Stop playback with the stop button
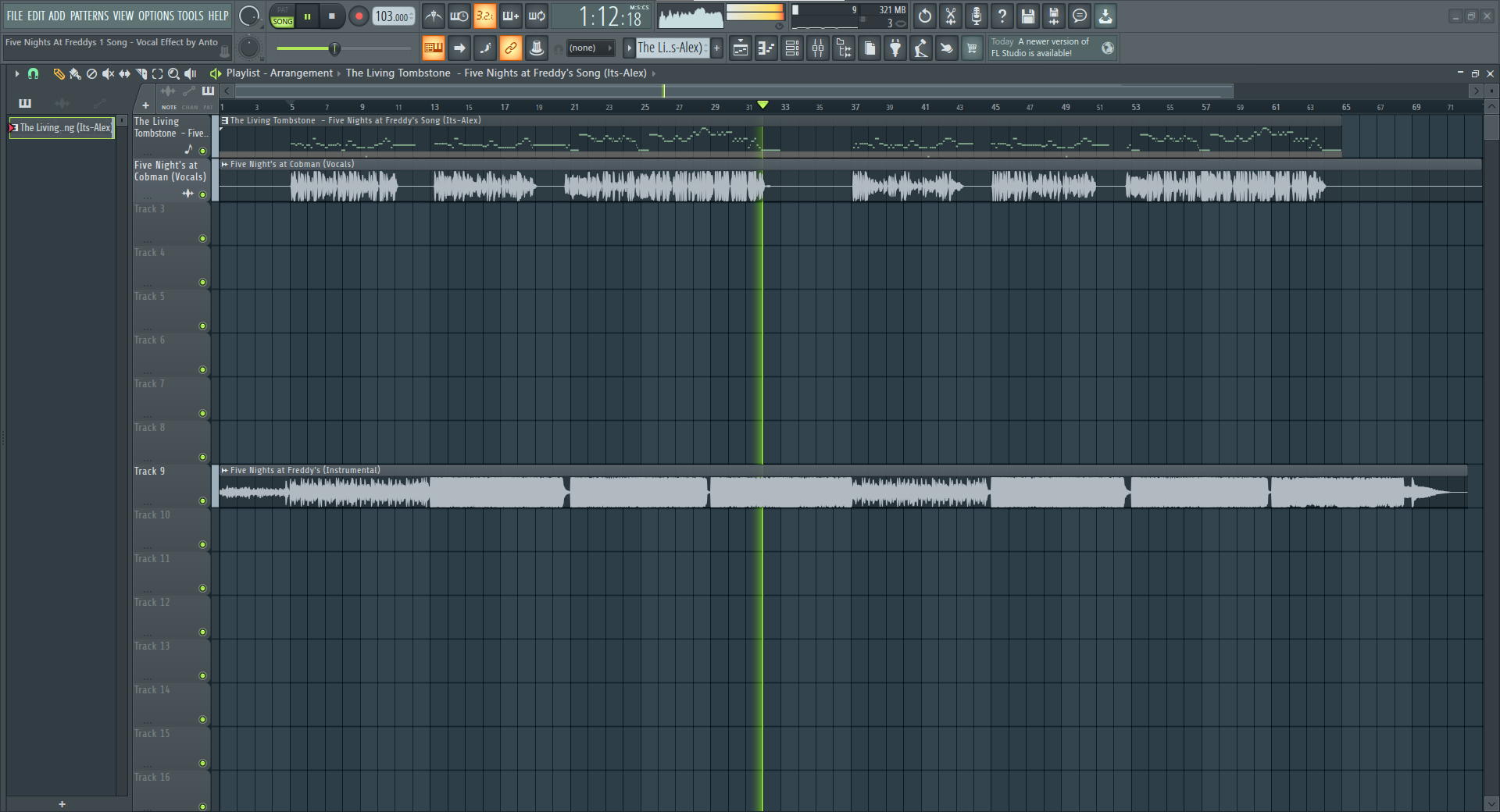 332,16
